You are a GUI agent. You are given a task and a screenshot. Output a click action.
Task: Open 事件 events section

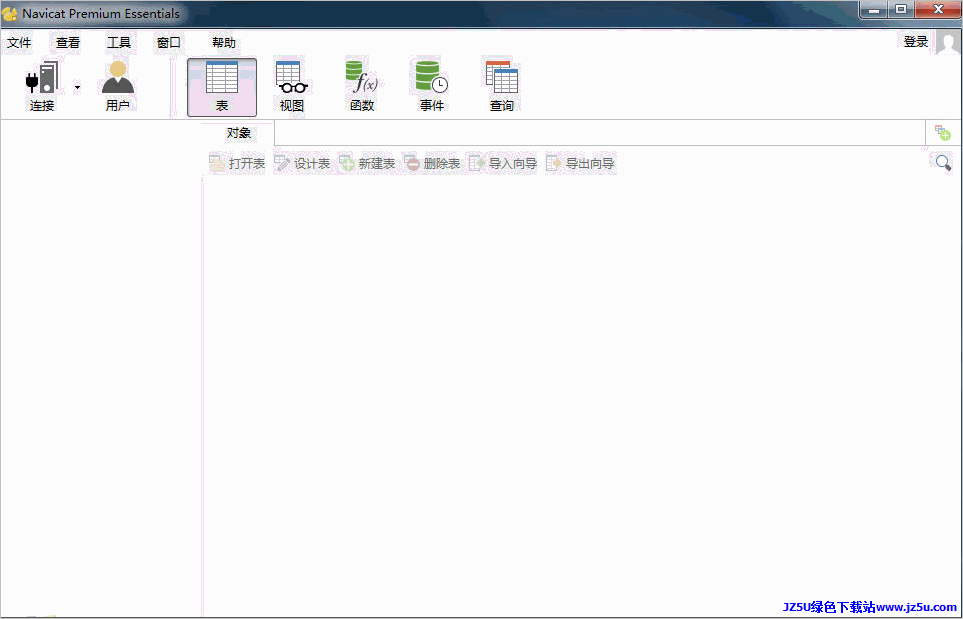click(432, 87)
